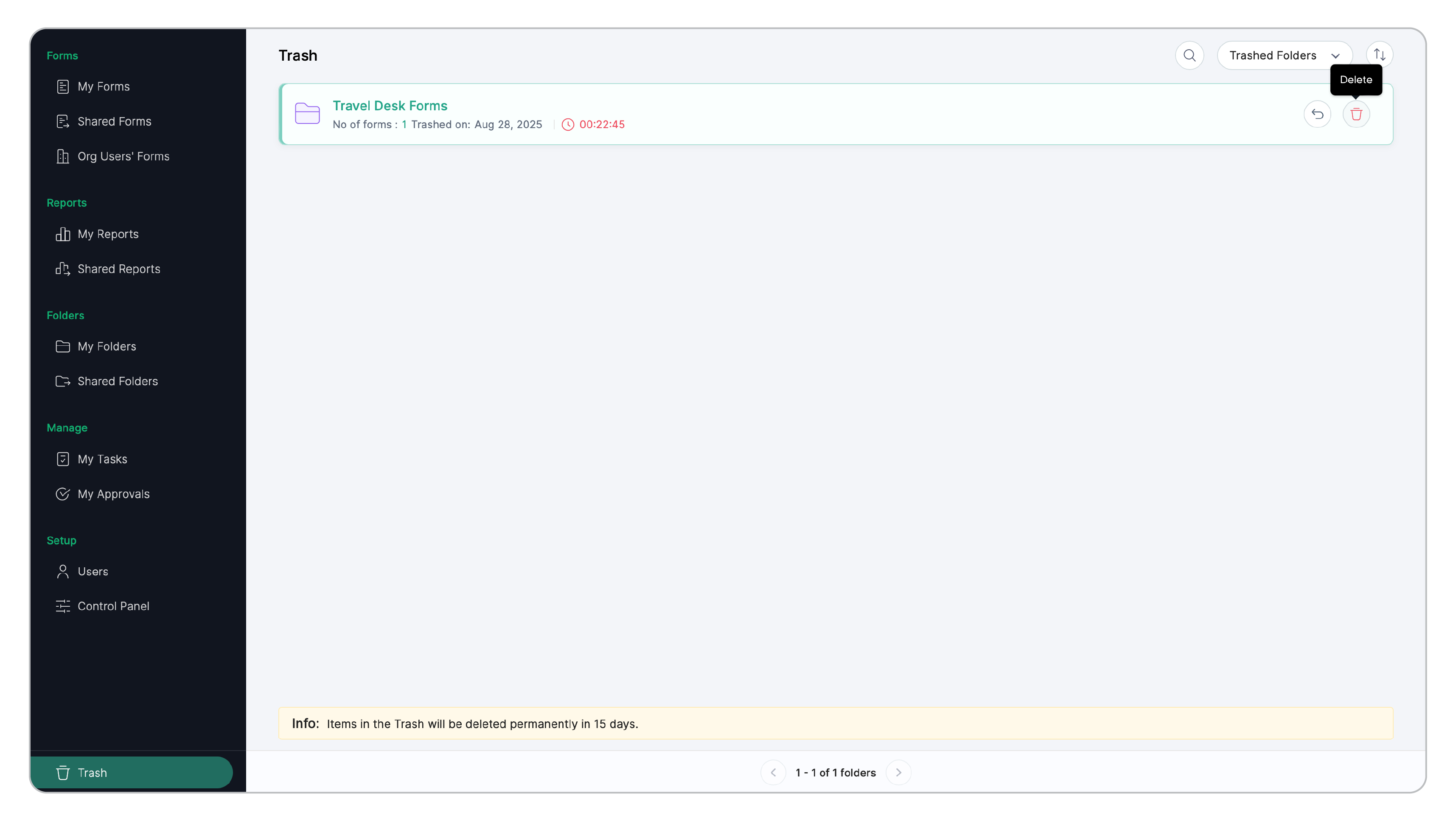The width and height of the screenshot is (1456, 821).
Task: Open Travel Desk Forms folder link
Action: [x=390, y=106]
